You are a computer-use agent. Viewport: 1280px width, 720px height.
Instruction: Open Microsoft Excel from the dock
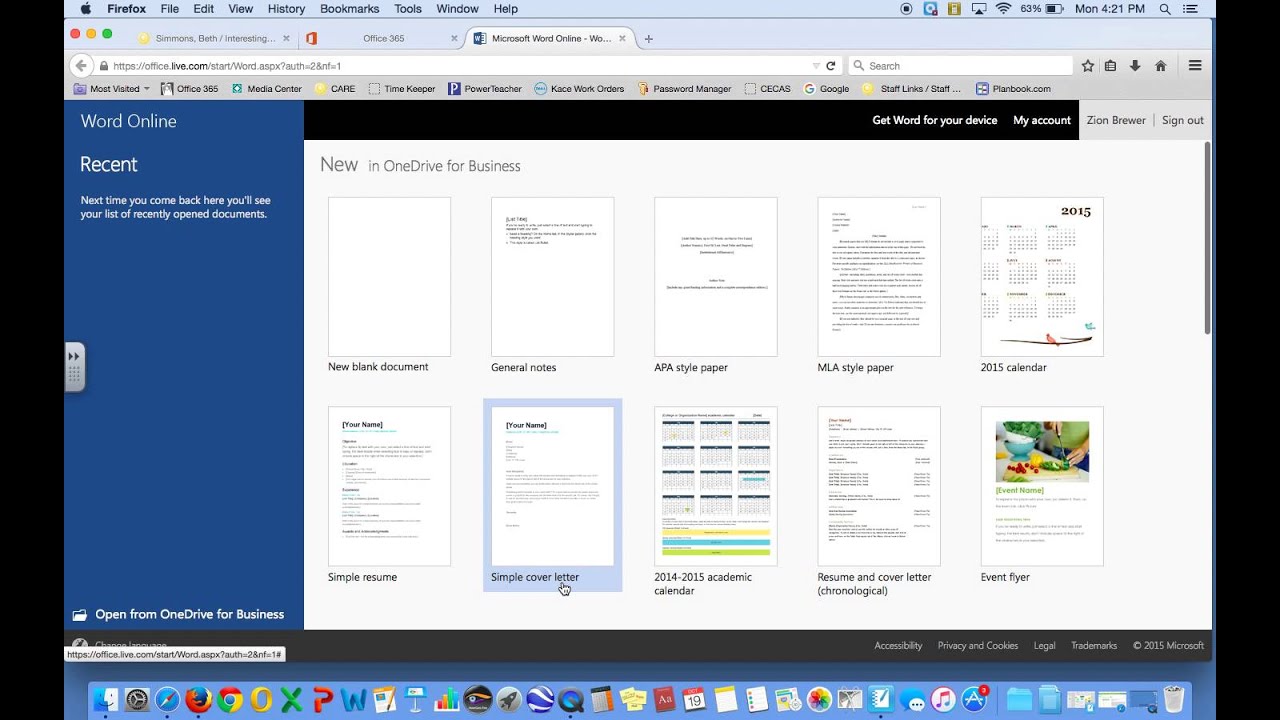(x=292, y=699)
